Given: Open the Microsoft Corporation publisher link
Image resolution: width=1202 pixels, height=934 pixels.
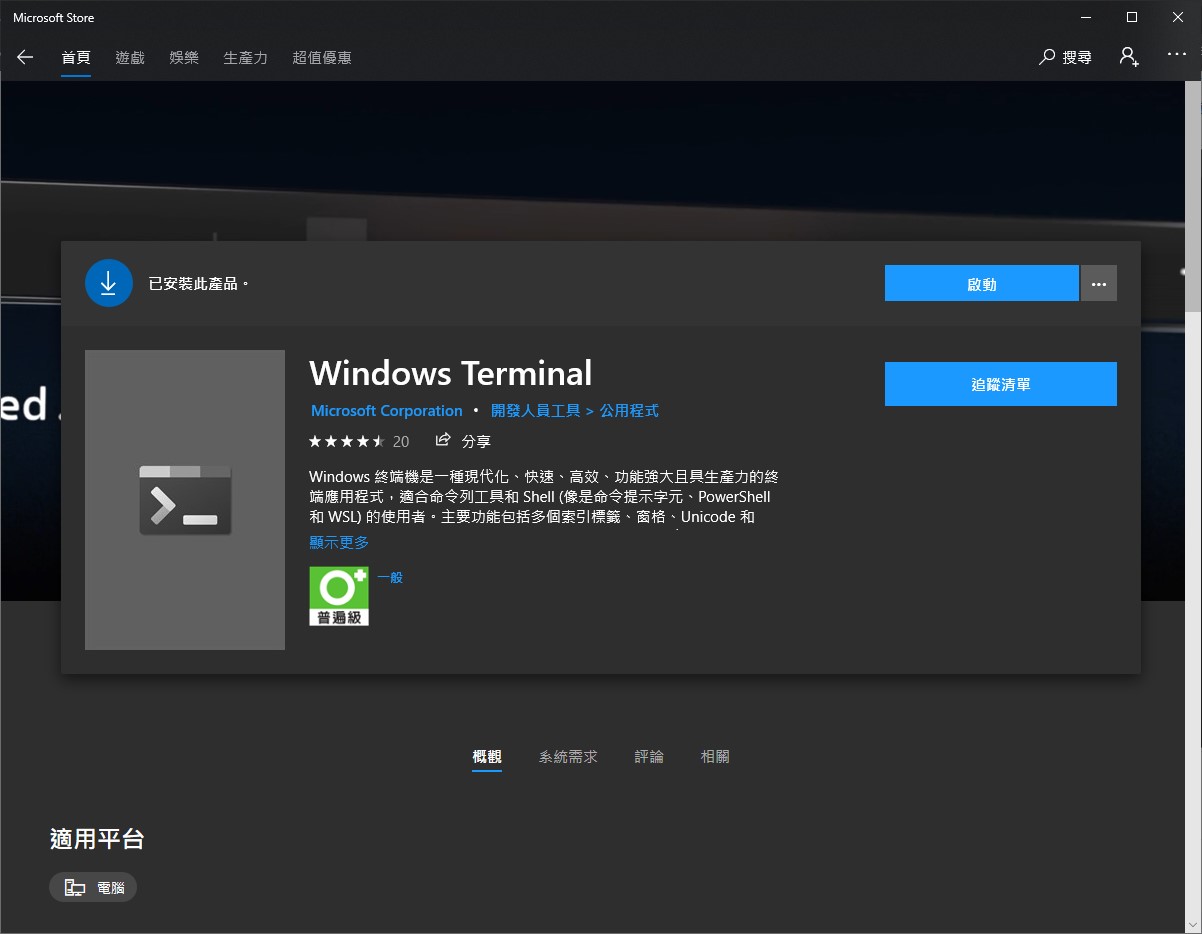Looking at the screenshot, I should click(x=387, y=411).
